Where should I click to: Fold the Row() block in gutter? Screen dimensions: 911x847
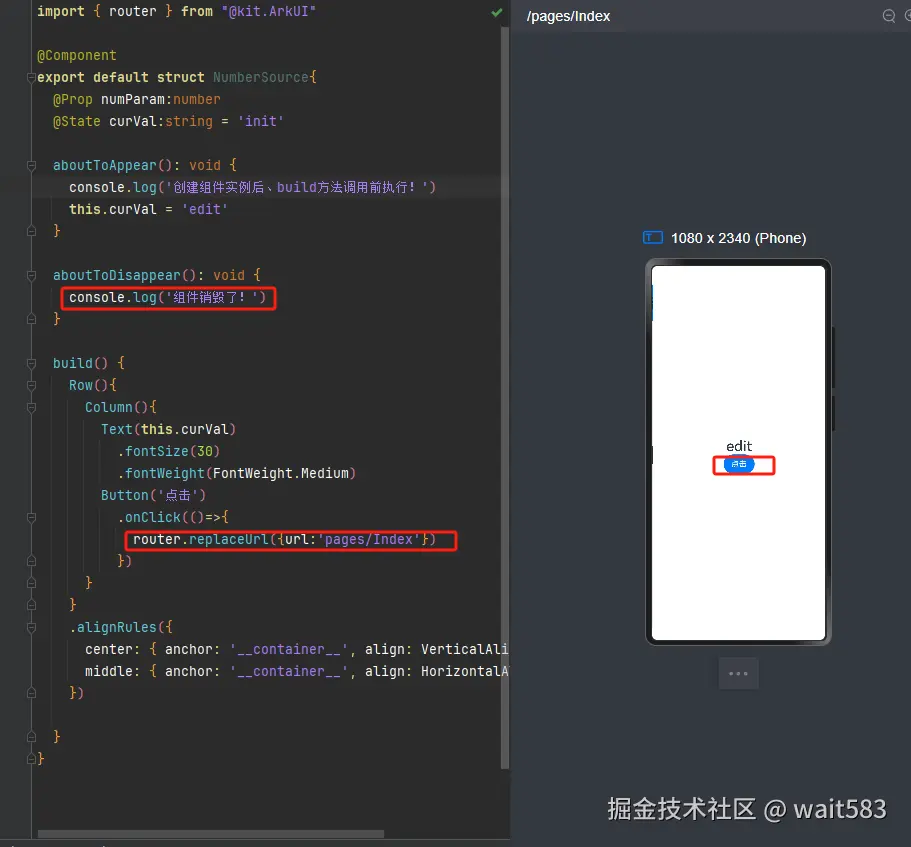[x=31, y=385]
